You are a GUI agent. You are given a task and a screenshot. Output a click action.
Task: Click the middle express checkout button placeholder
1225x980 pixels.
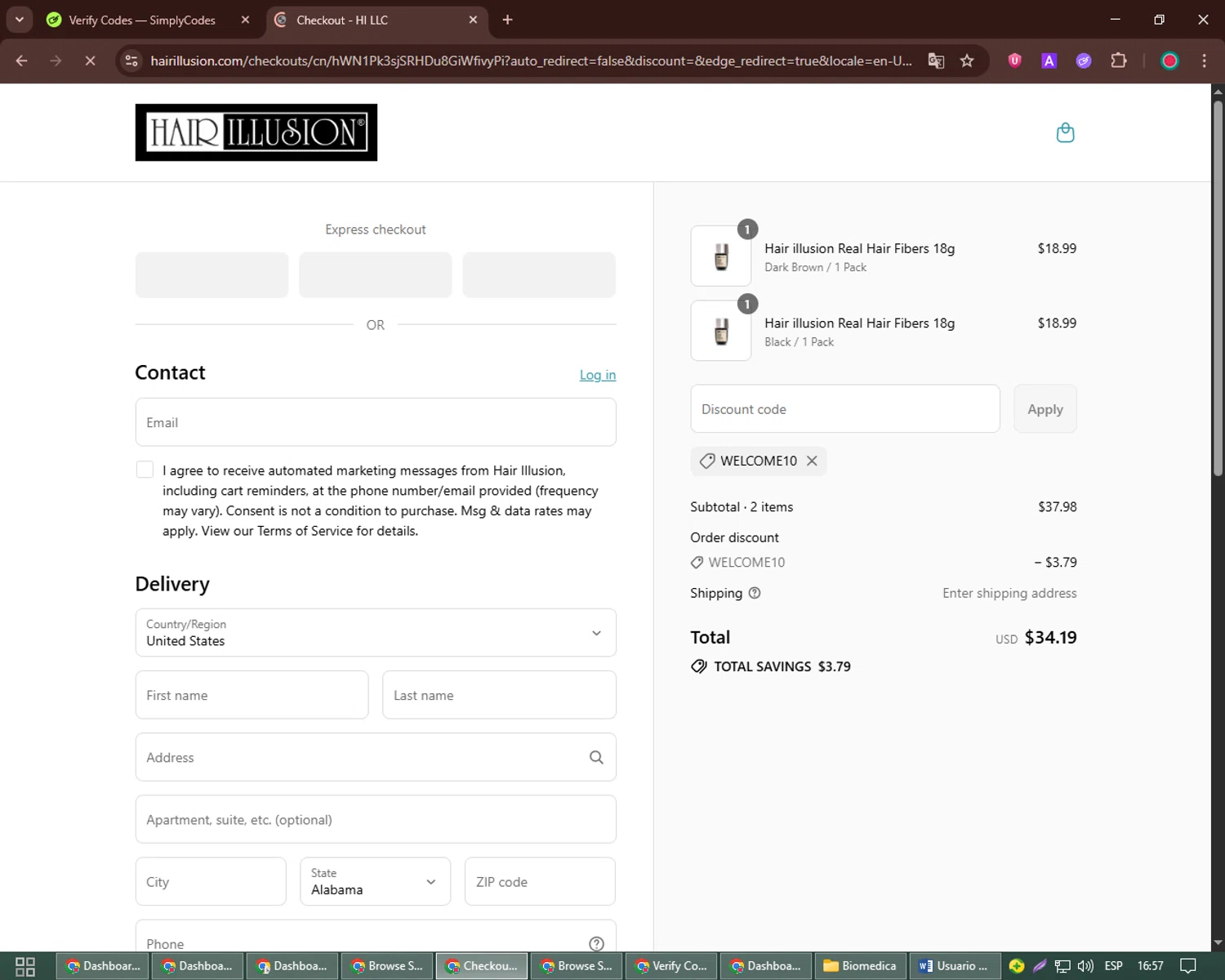pos(376,274)
